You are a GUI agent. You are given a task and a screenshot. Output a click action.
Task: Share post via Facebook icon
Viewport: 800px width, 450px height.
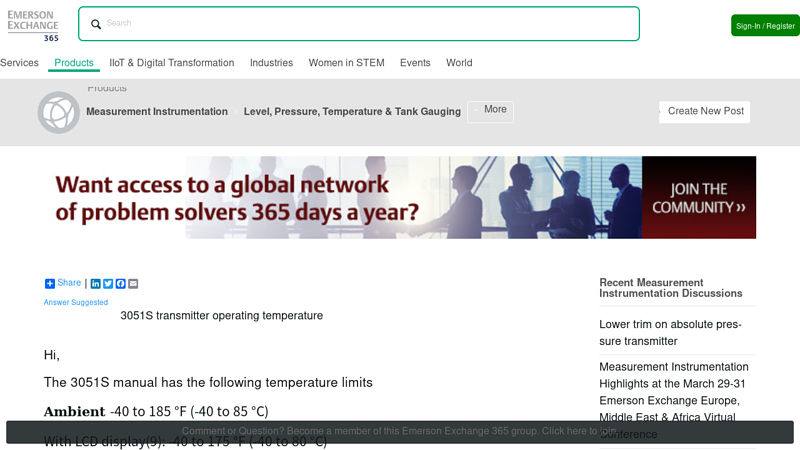[120, 284]
